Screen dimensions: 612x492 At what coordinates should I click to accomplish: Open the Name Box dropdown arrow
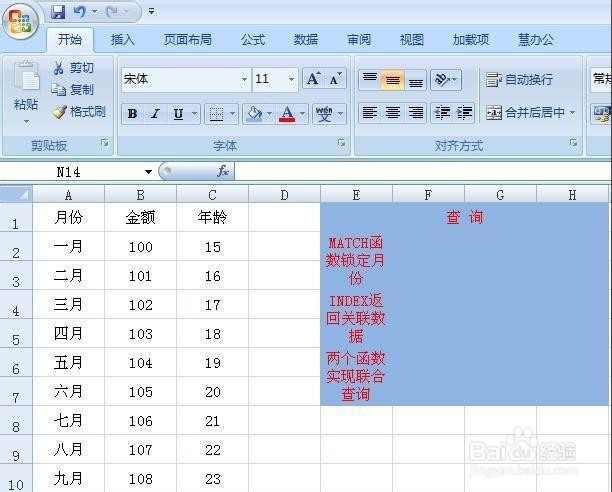[x=148, y=172]
